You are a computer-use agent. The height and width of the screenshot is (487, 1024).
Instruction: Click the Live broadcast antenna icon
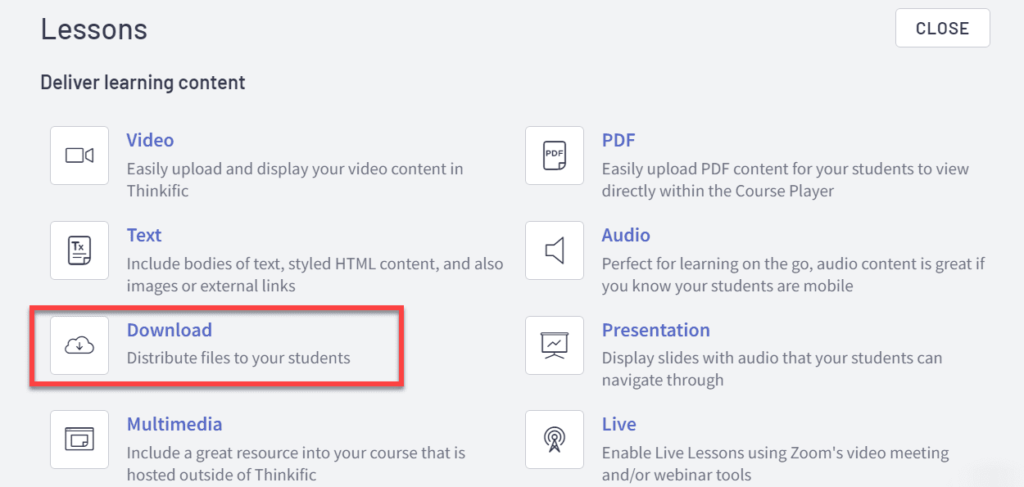tap(554, 439)
